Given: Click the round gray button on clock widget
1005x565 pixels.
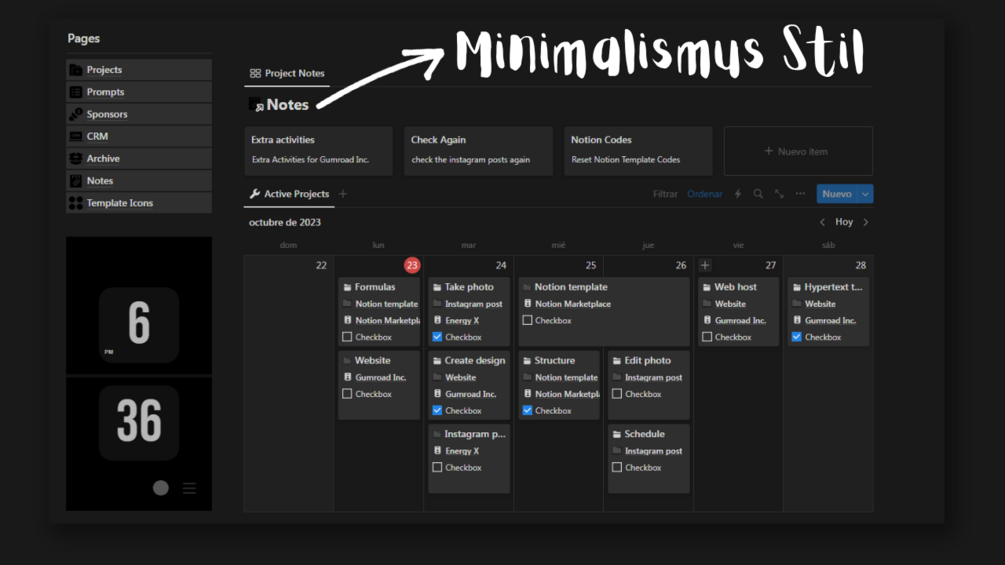Looking at the screenshot, I should pyautogui.click(x=161, y=488).
